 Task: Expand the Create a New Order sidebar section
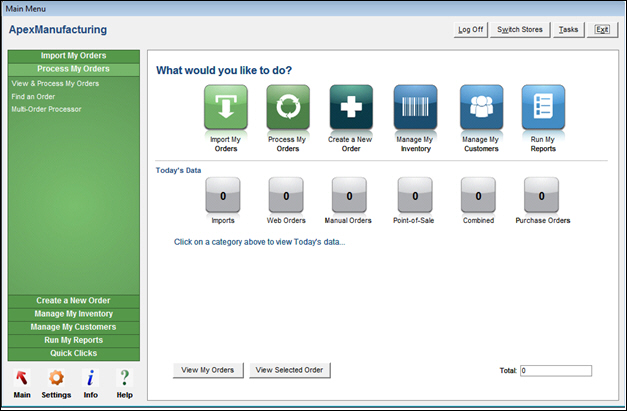tap(74, 301)
